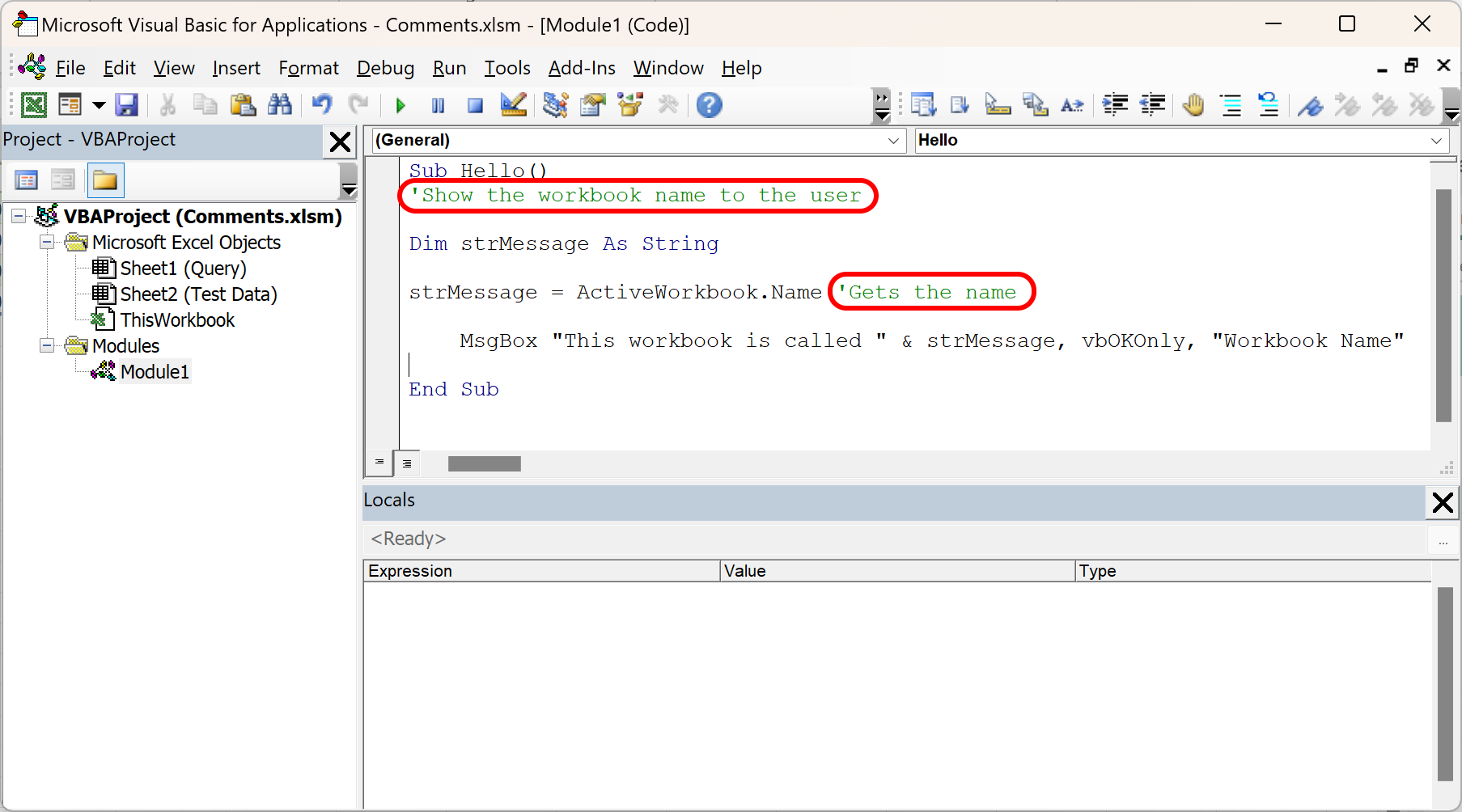Image resolution: width=1462 pixels, height=812 pixels.
Task: Click the Uncomment Block icon
Action: [x=1269, y=105]
